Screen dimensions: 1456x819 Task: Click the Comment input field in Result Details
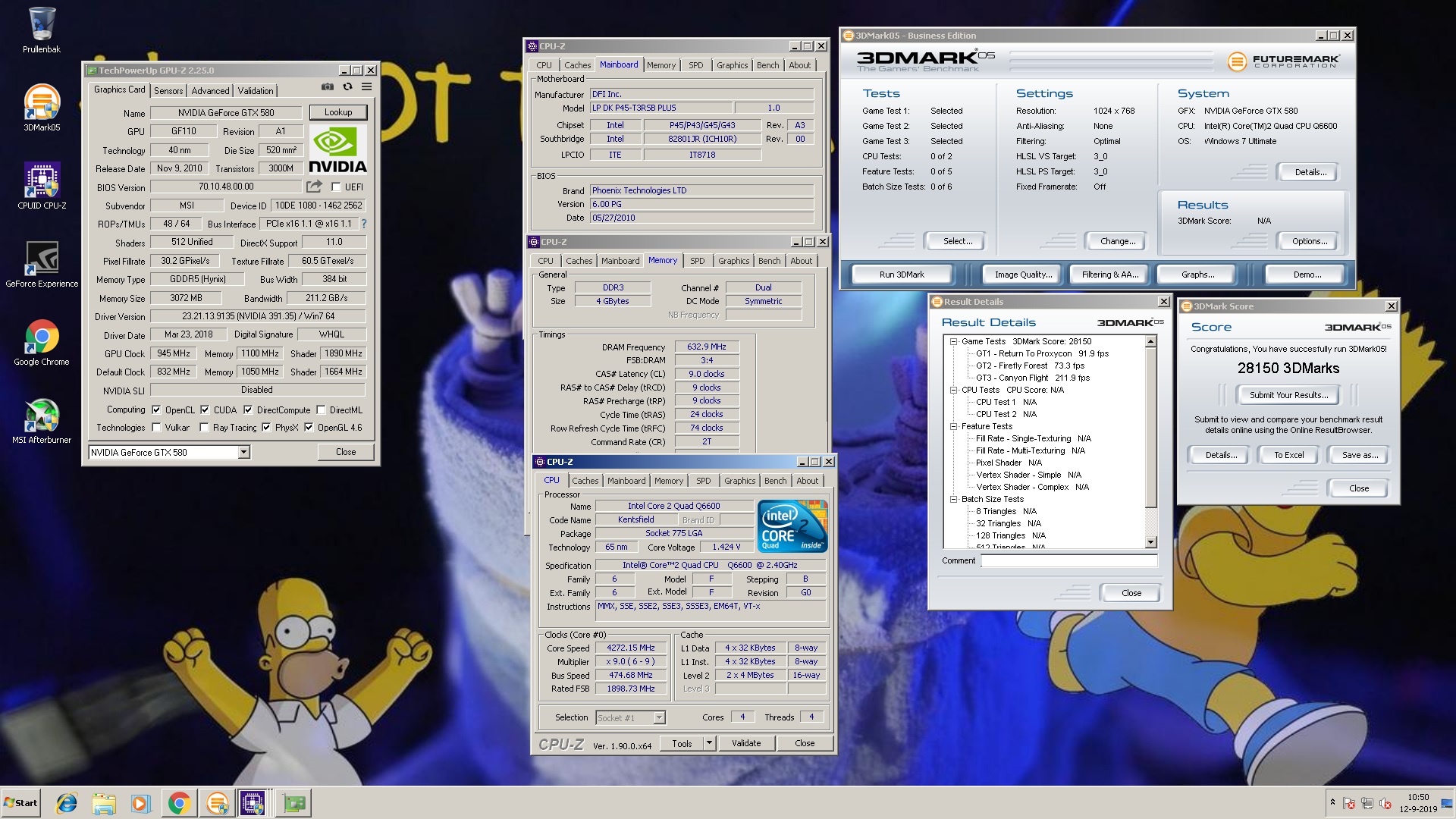tap(1069, 561)
